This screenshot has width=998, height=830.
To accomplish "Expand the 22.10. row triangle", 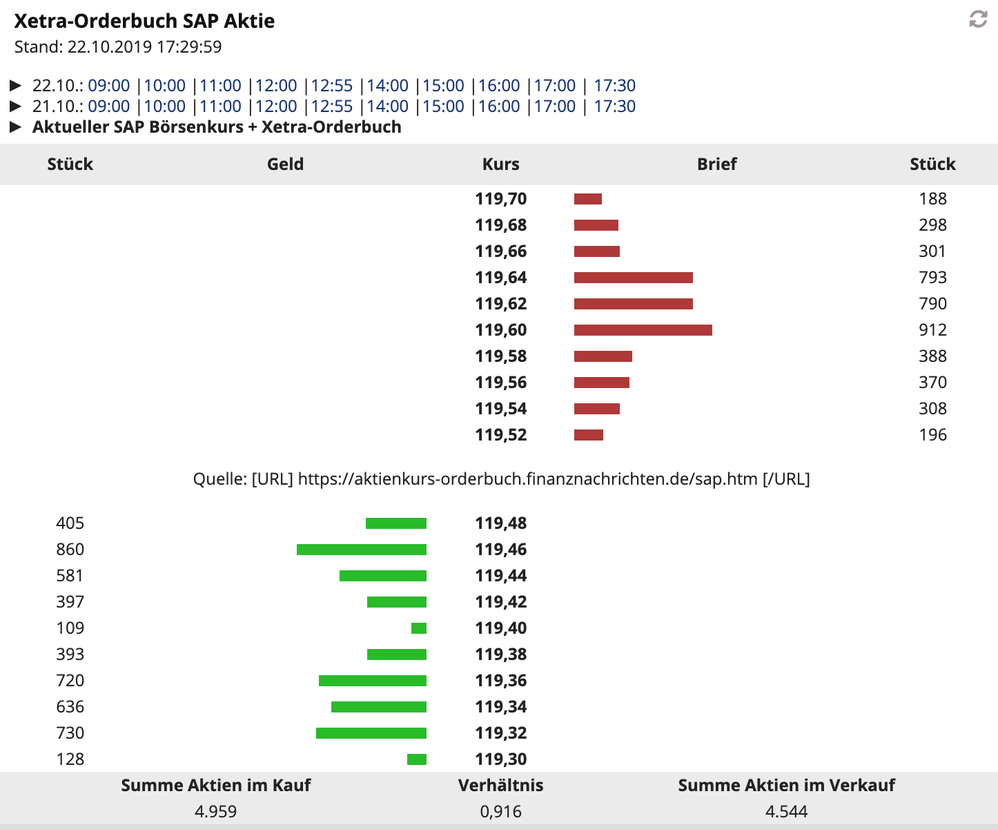I will click(x=15, y=86).
